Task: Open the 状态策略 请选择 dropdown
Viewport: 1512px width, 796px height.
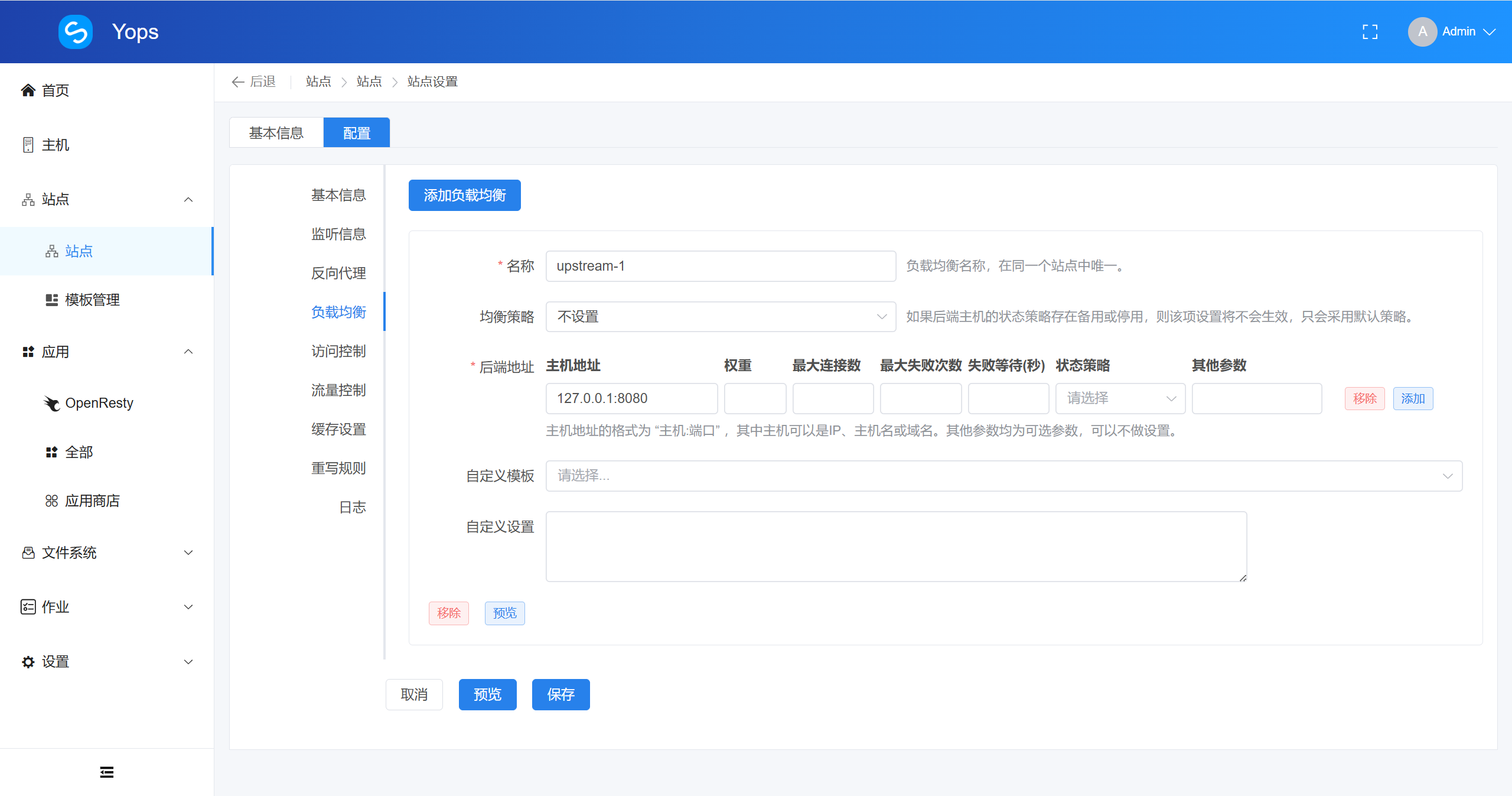Action: tap(1120, 398)
